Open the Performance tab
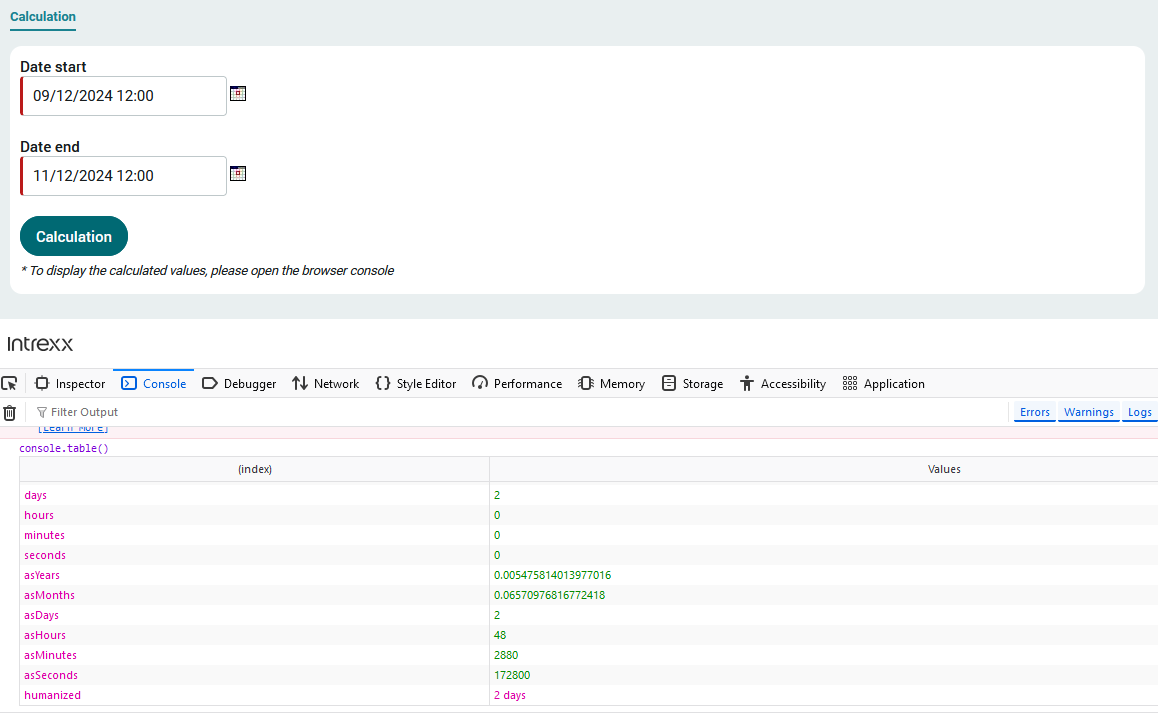 517,383
